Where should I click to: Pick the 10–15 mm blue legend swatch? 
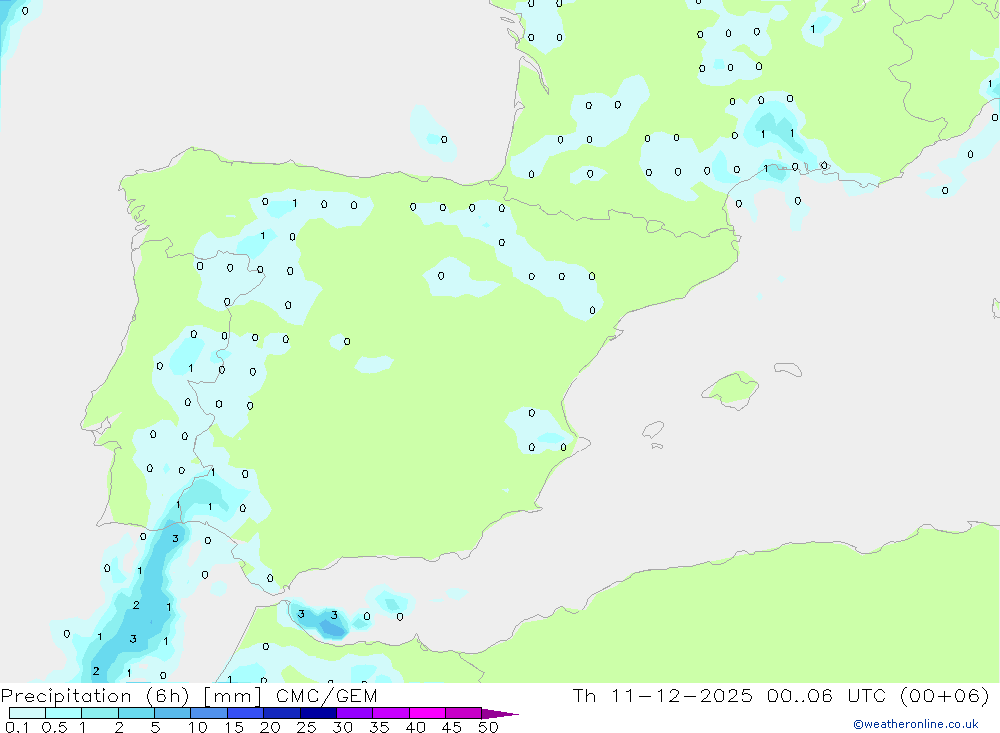point(209,713)
